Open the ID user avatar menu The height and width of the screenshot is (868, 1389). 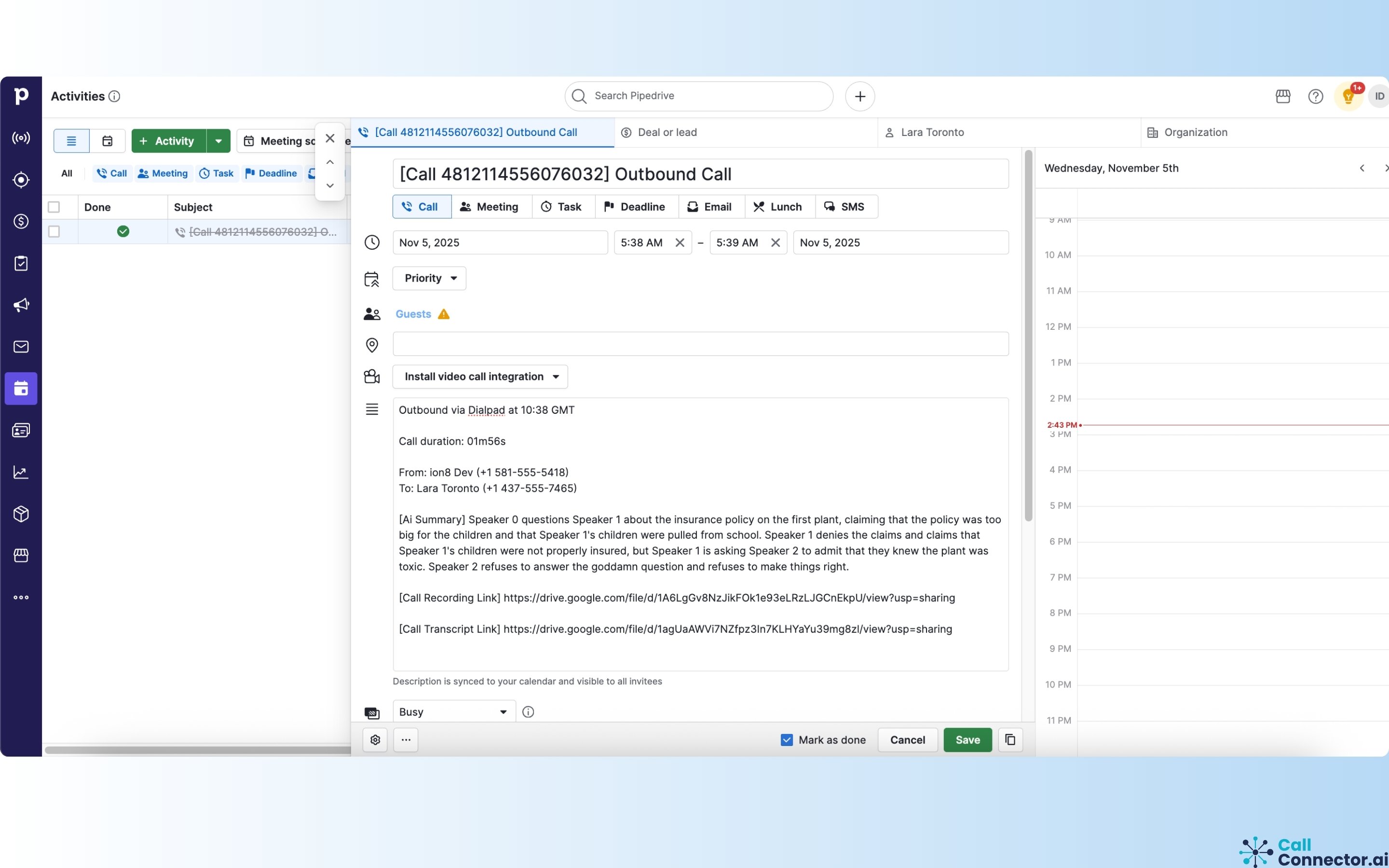pyautogui.click(x=1379, y=96)
